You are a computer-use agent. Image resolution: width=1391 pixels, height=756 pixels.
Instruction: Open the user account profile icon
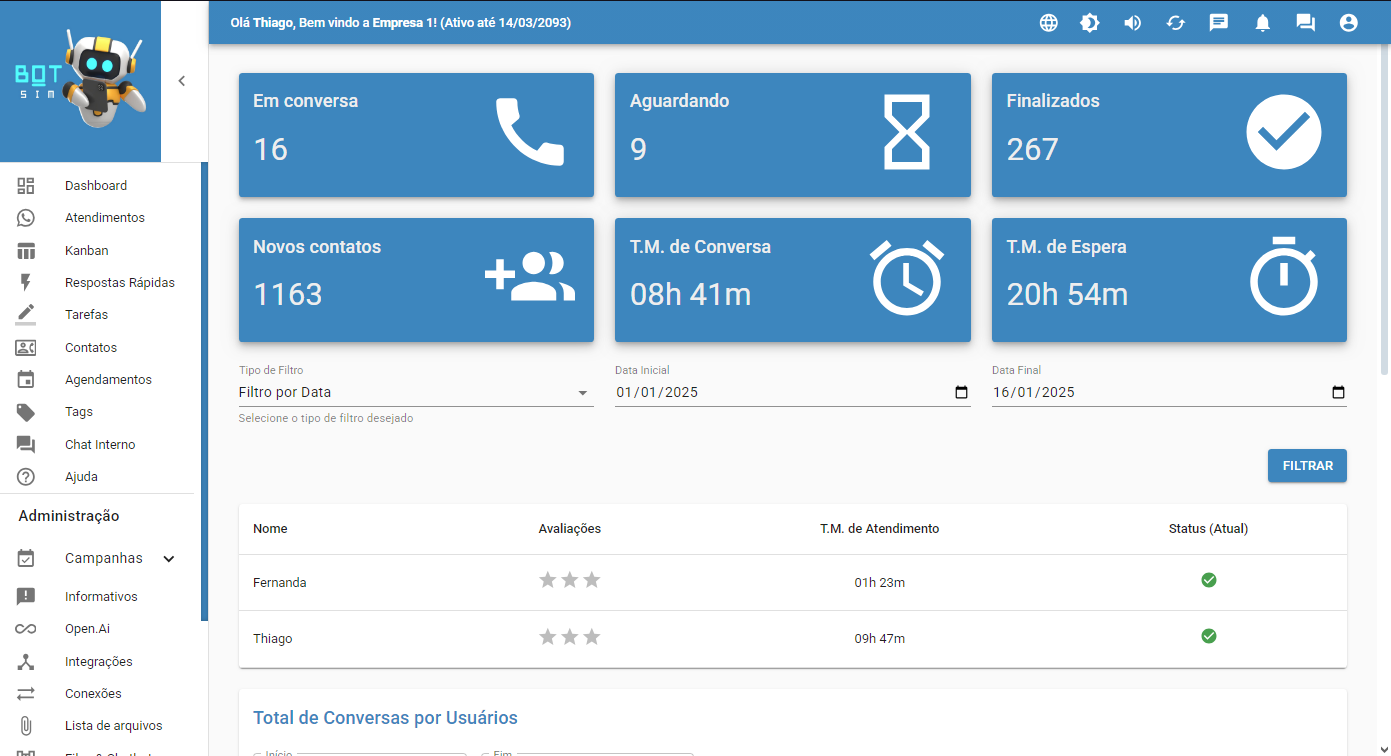1348,22
